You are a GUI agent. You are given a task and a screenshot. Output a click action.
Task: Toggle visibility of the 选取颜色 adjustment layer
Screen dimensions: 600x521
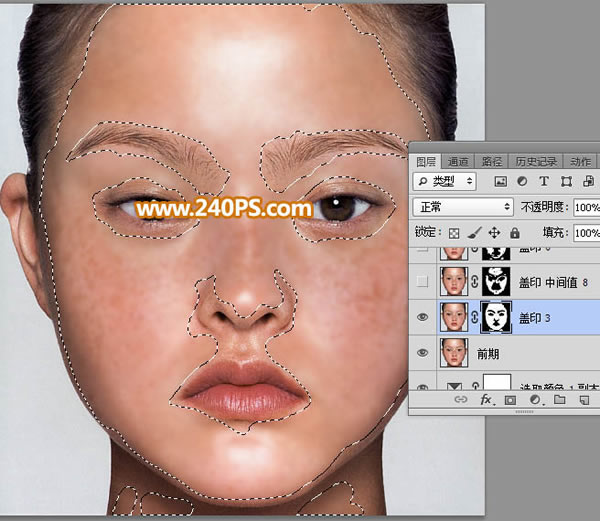(422, 387)
